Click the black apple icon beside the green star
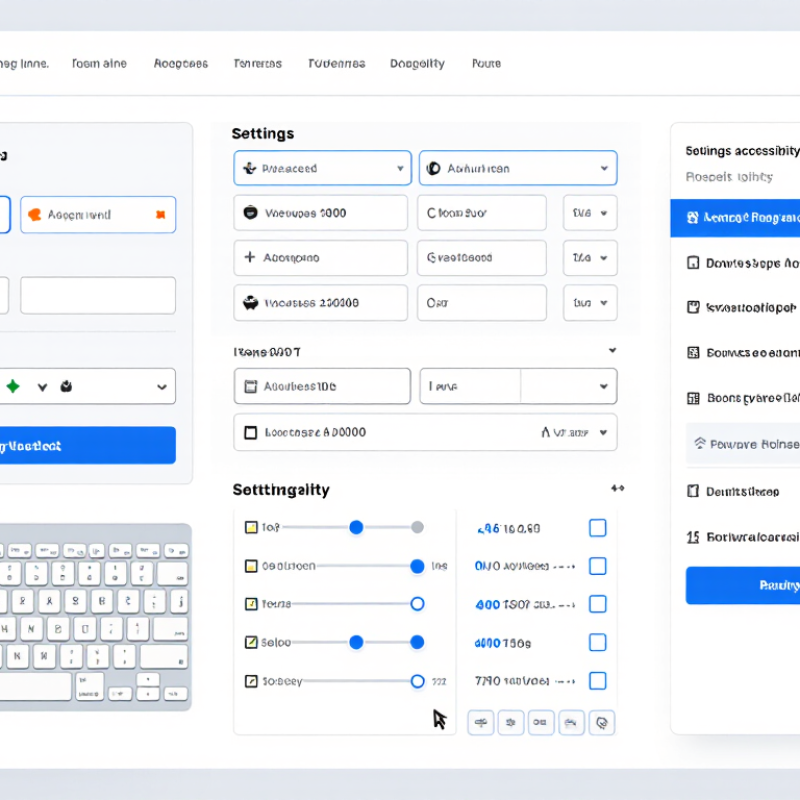The width and height of the screenshot is (800, 800). [66, 386]
